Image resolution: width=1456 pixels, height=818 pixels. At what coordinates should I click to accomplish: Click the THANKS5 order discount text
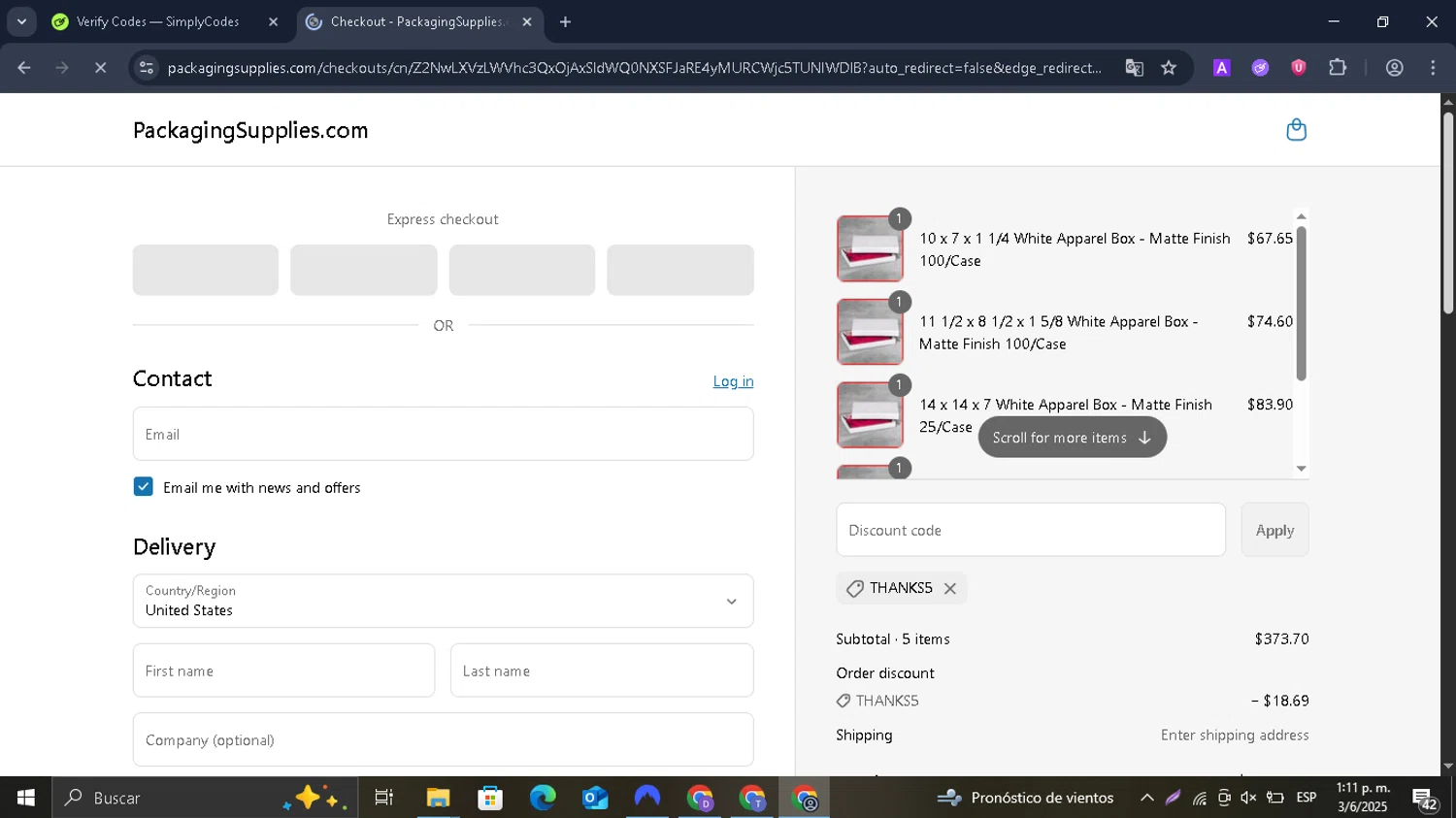click(887, 701)
